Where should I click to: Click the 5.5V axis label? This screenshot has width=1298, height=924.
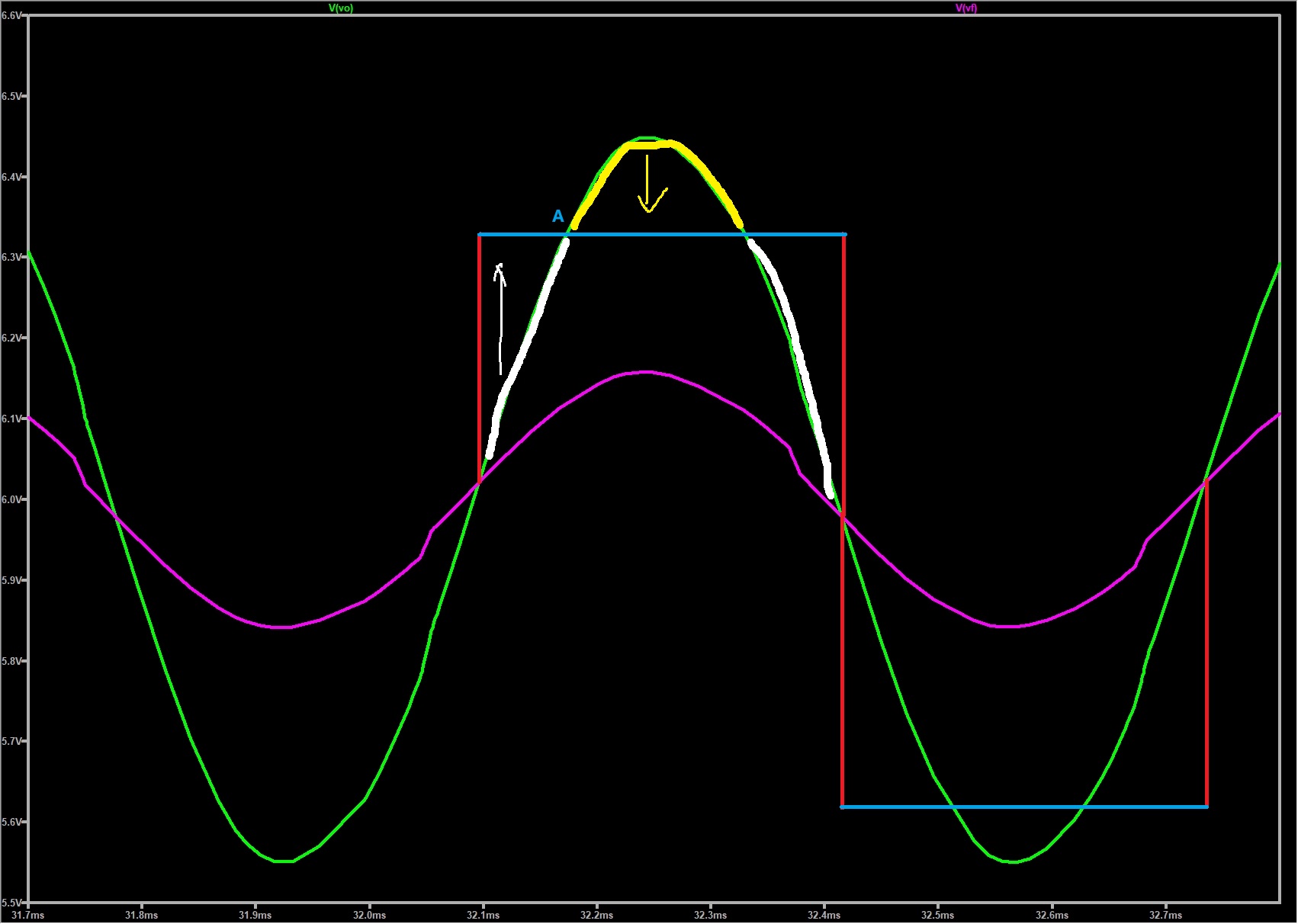click(11, 903)
